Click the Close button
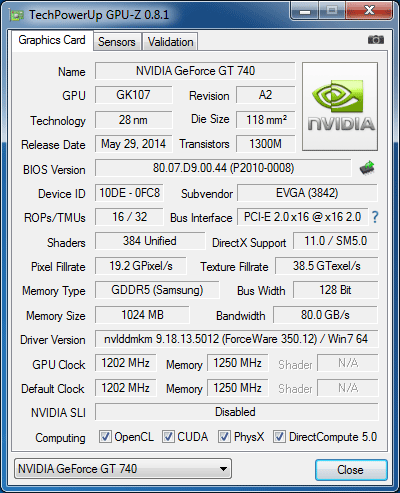 point(351,470)
